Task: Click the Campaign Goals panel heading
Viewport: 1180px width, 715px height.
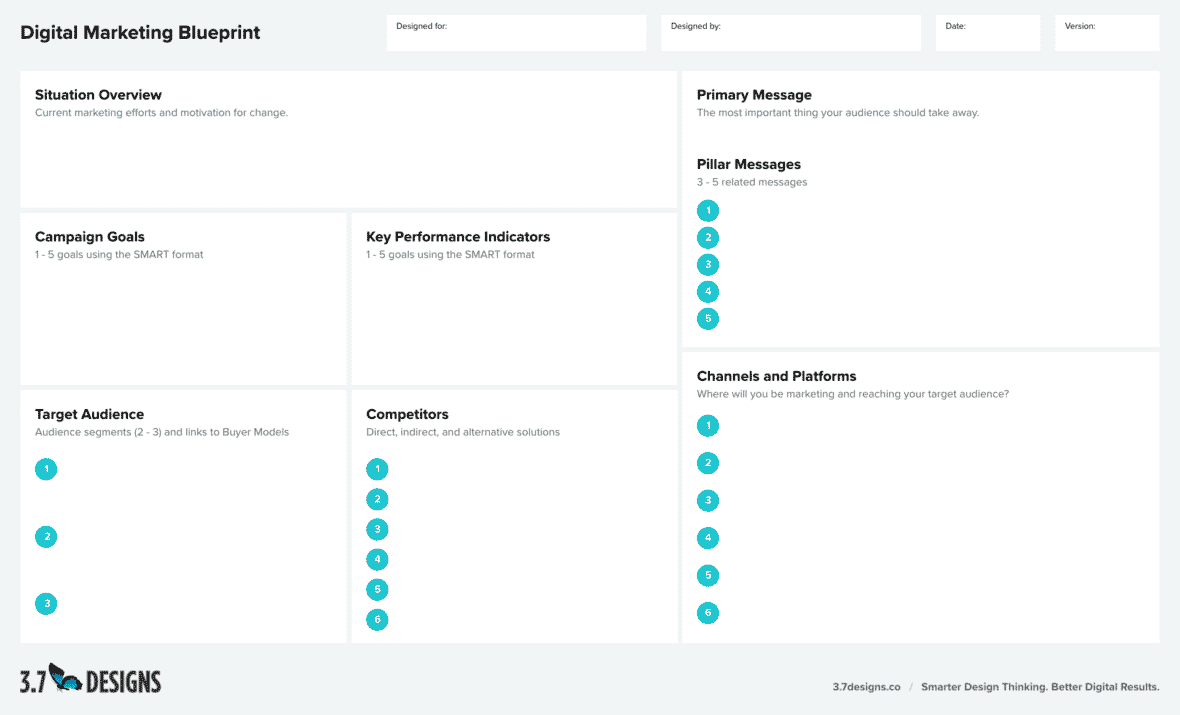Action: 90,237
